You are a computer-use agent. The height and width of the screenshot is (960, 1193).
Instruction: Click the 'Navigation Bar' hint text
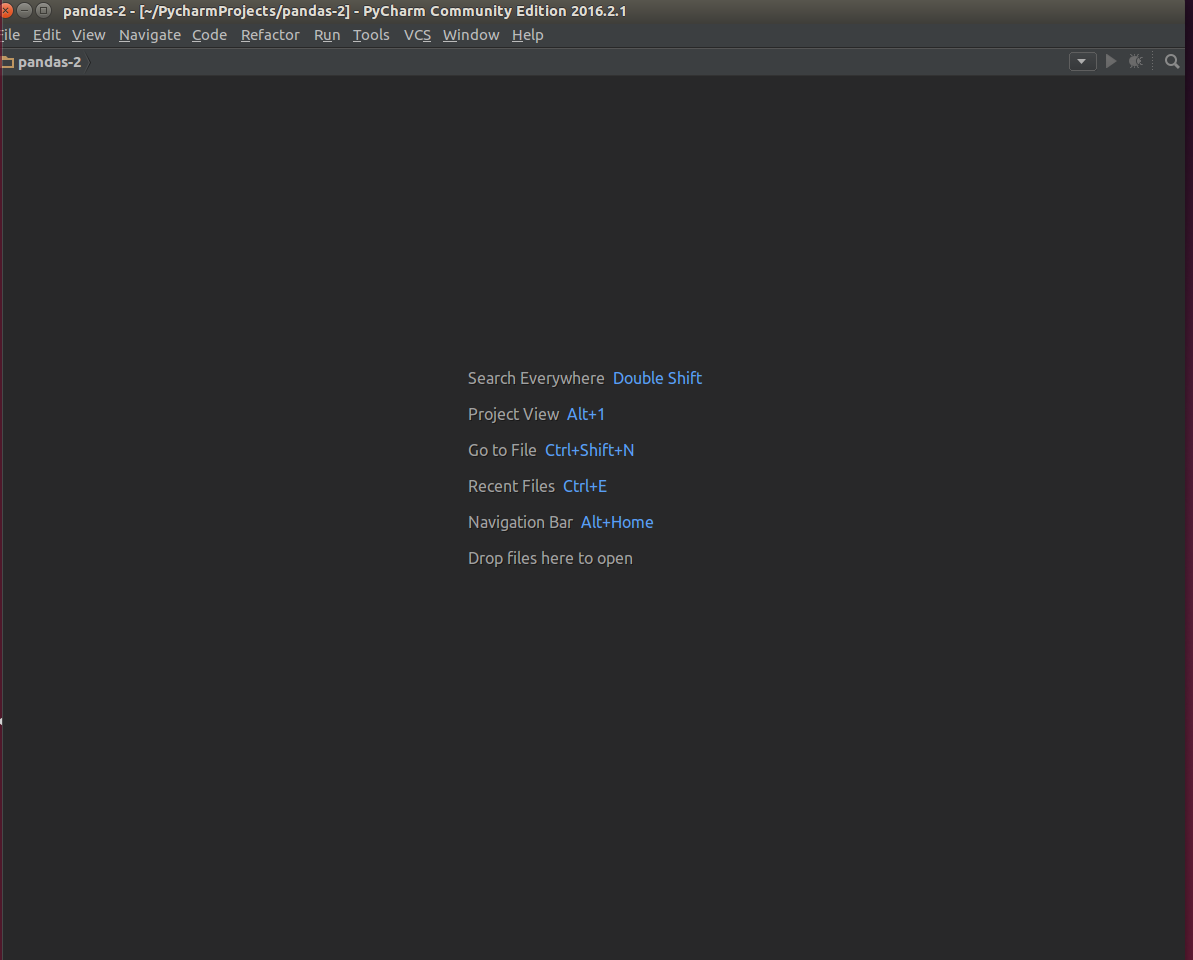coord(520,523)
